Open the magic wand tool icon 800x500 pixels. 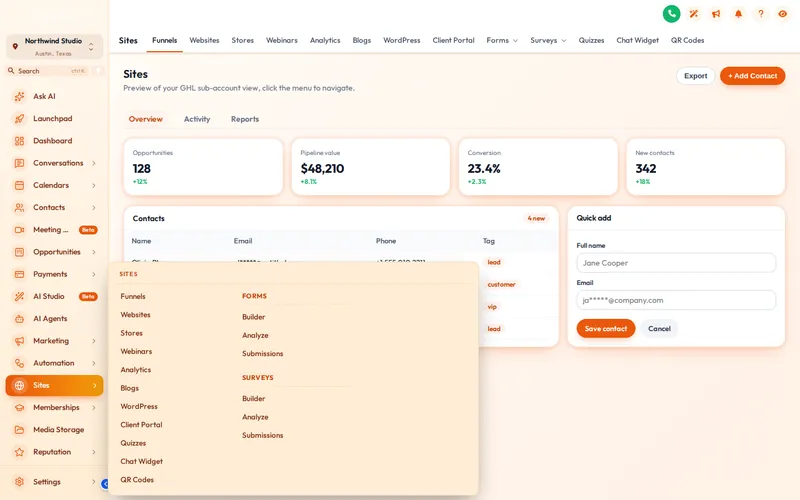(x=693, y=14)
